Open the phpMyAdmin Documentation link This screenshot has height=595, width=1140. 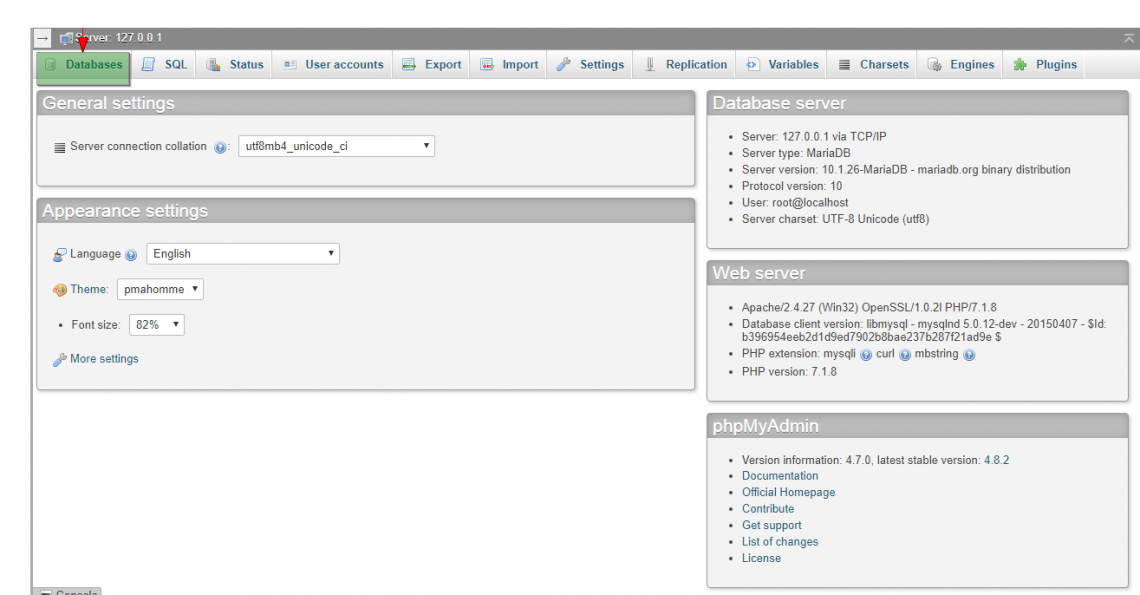(x=780, y=475)
